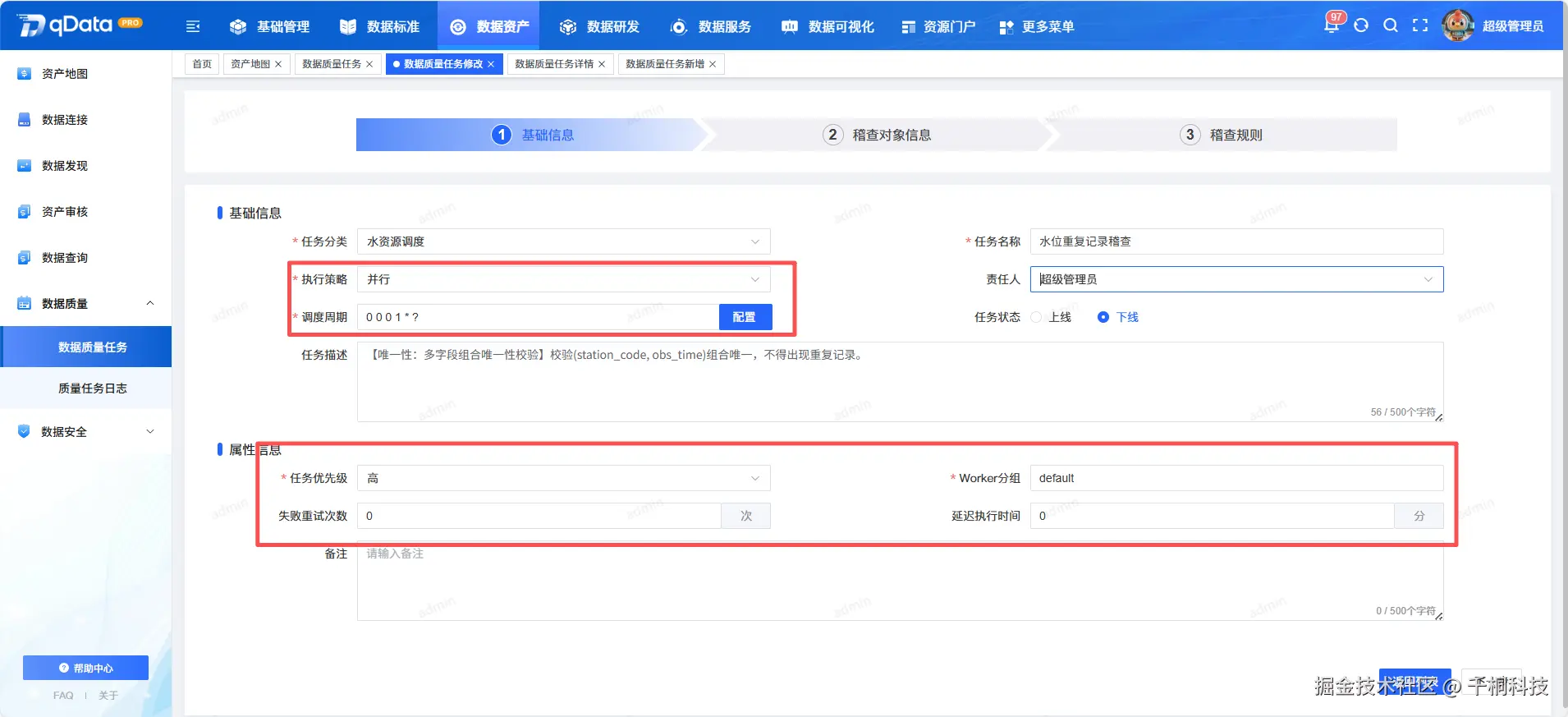The width and height of the screenshot is (1568, 717).
Task: Click the 任务名称 input field
Action: pos(1236,241)
